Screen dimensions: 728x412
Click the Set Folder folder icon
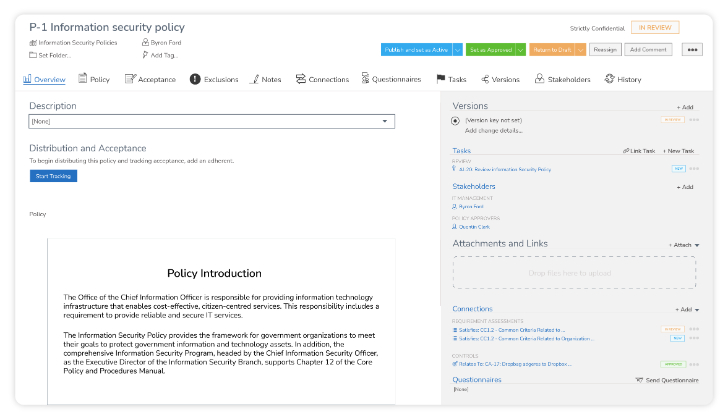pyautogui.click(x=33, y=55)
